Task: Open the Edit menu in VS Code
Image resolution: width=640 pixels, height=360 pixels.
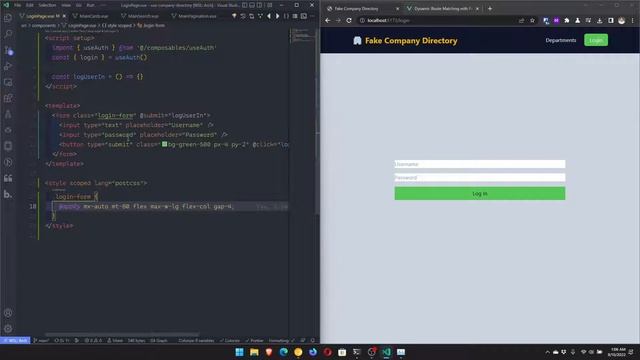Action: pyautogui.click(x=29, y=5)
